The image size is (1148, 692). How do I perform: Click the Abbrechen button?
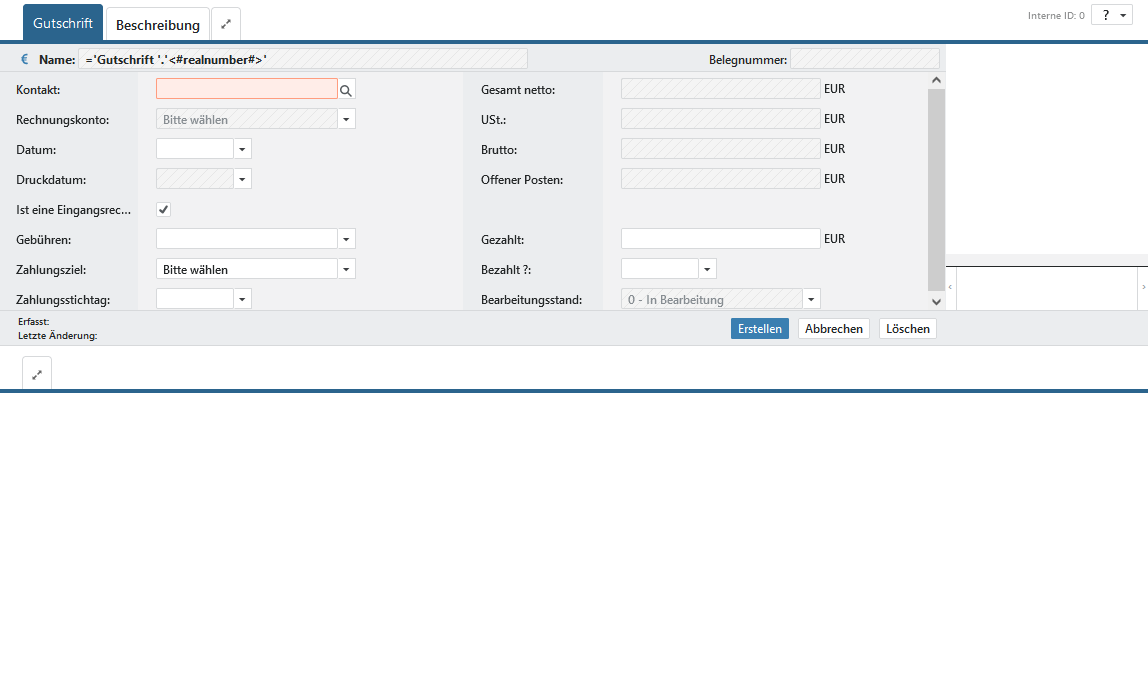click(x=833, y=329)
